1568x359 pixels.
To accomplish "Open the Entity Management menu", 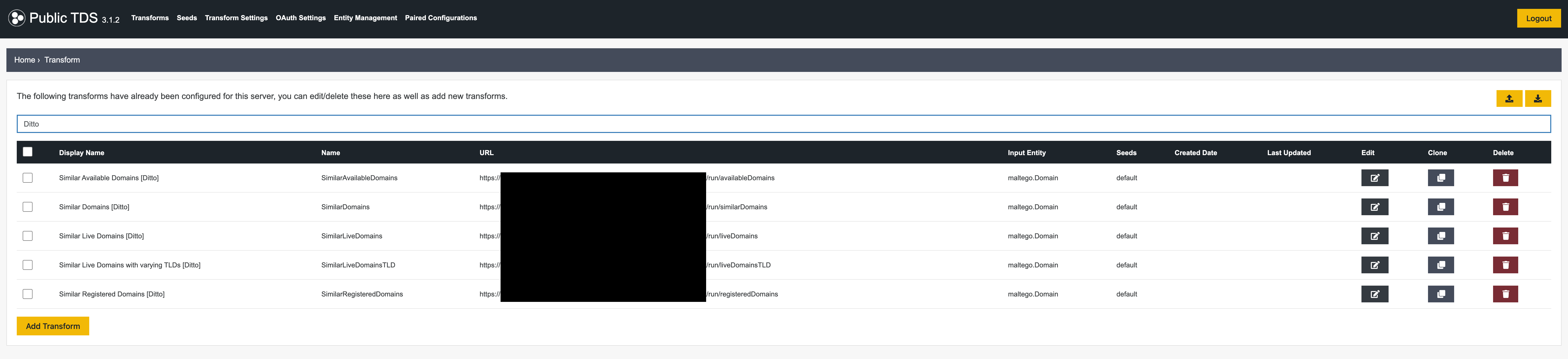I will tap(365, 18).
